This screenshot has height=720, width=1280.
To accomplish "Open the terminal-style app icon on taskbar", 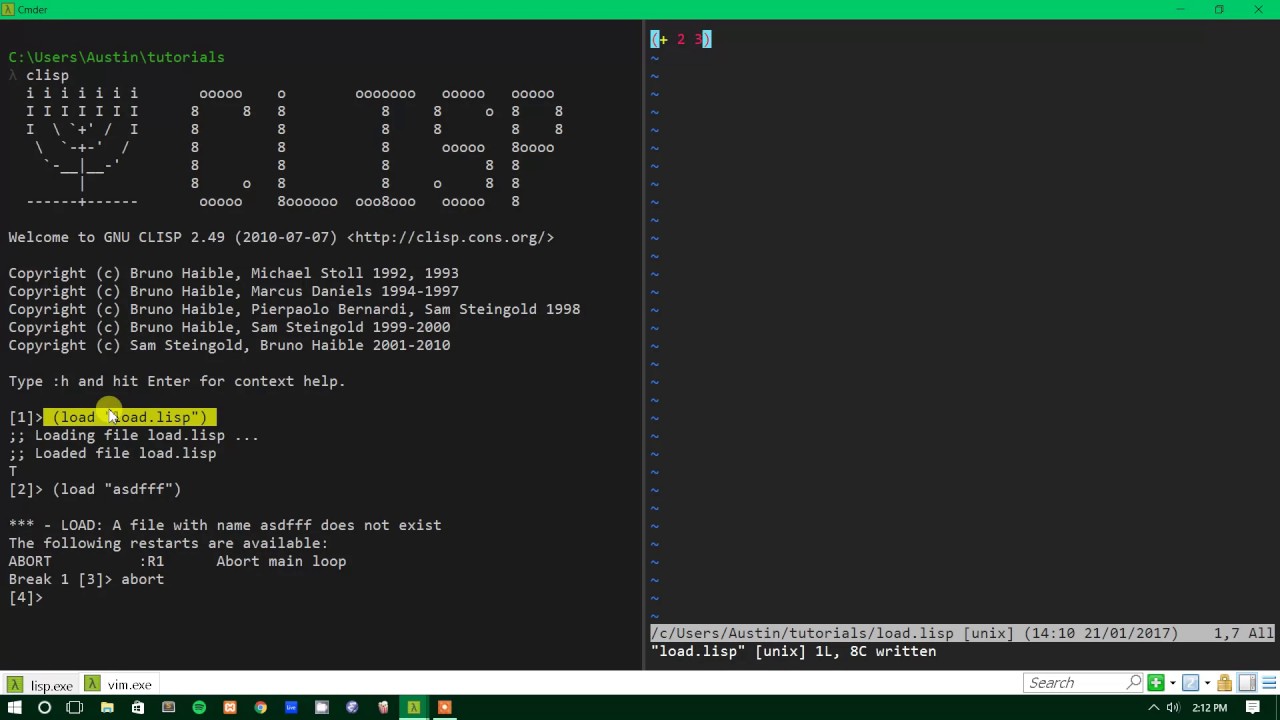I will (x=168, y=708).
